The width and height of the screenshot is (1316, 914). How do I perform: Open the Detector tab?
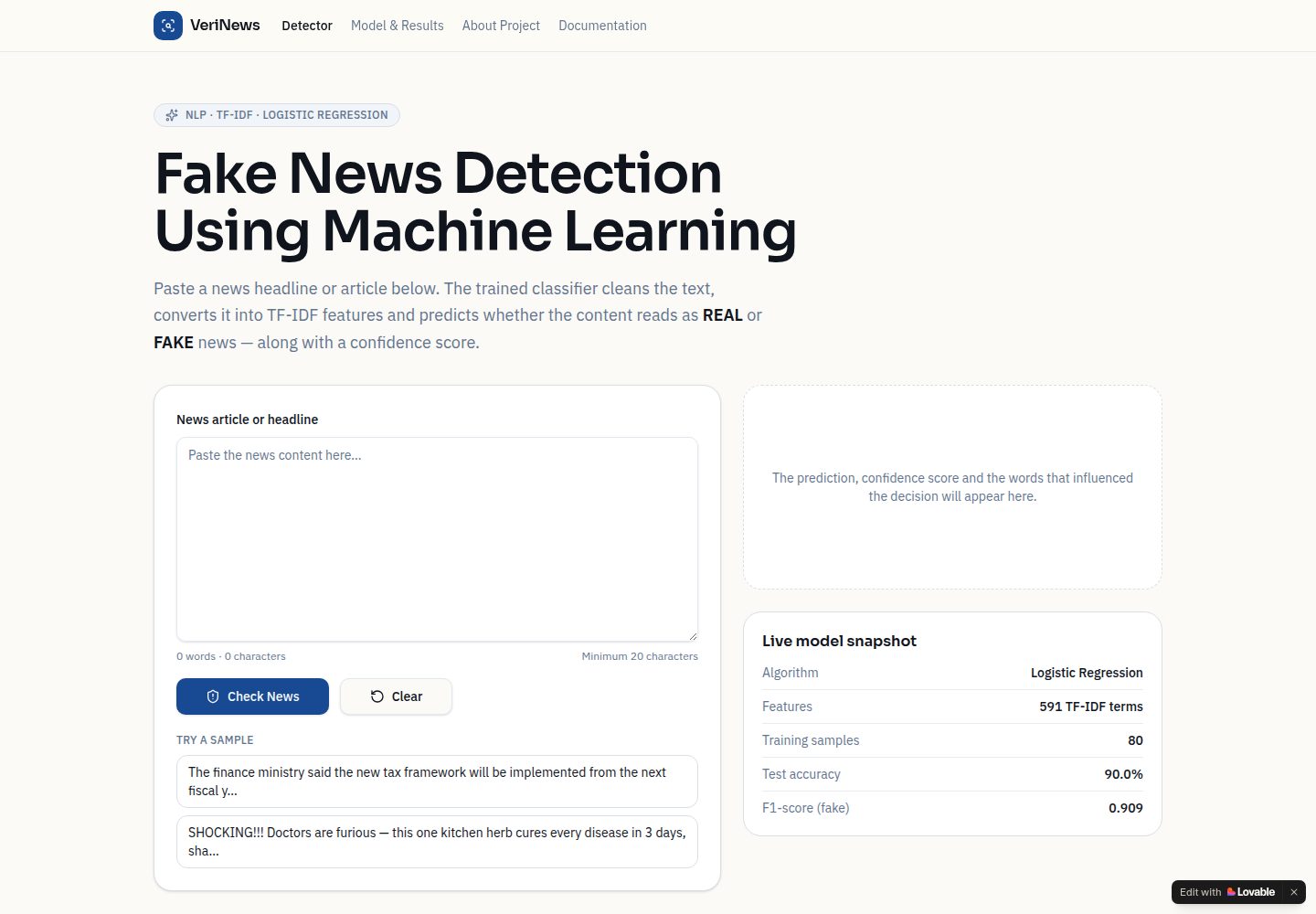pos(307,26)
